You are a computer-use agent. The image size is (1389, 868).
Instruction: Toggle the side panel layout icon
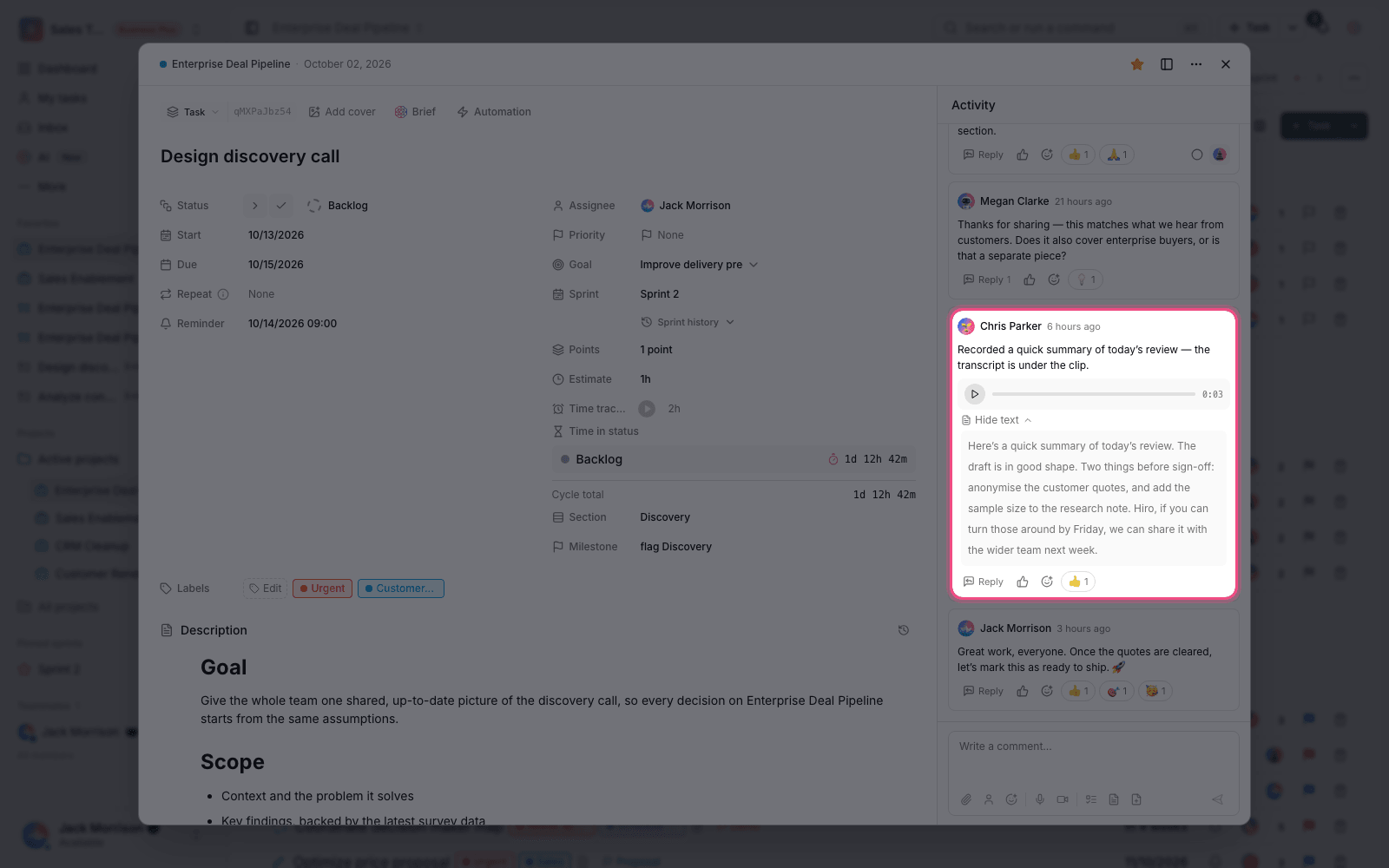[1167, 64]
